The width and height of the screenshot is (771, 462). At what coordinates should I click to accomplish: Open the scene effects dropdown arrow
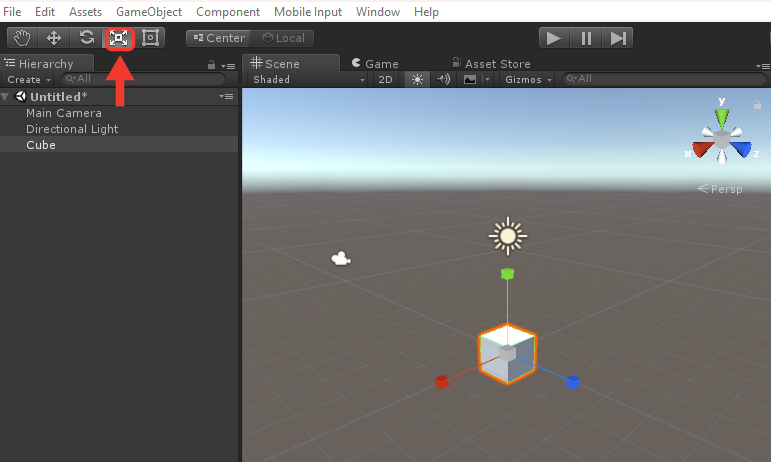click(487, 80)
